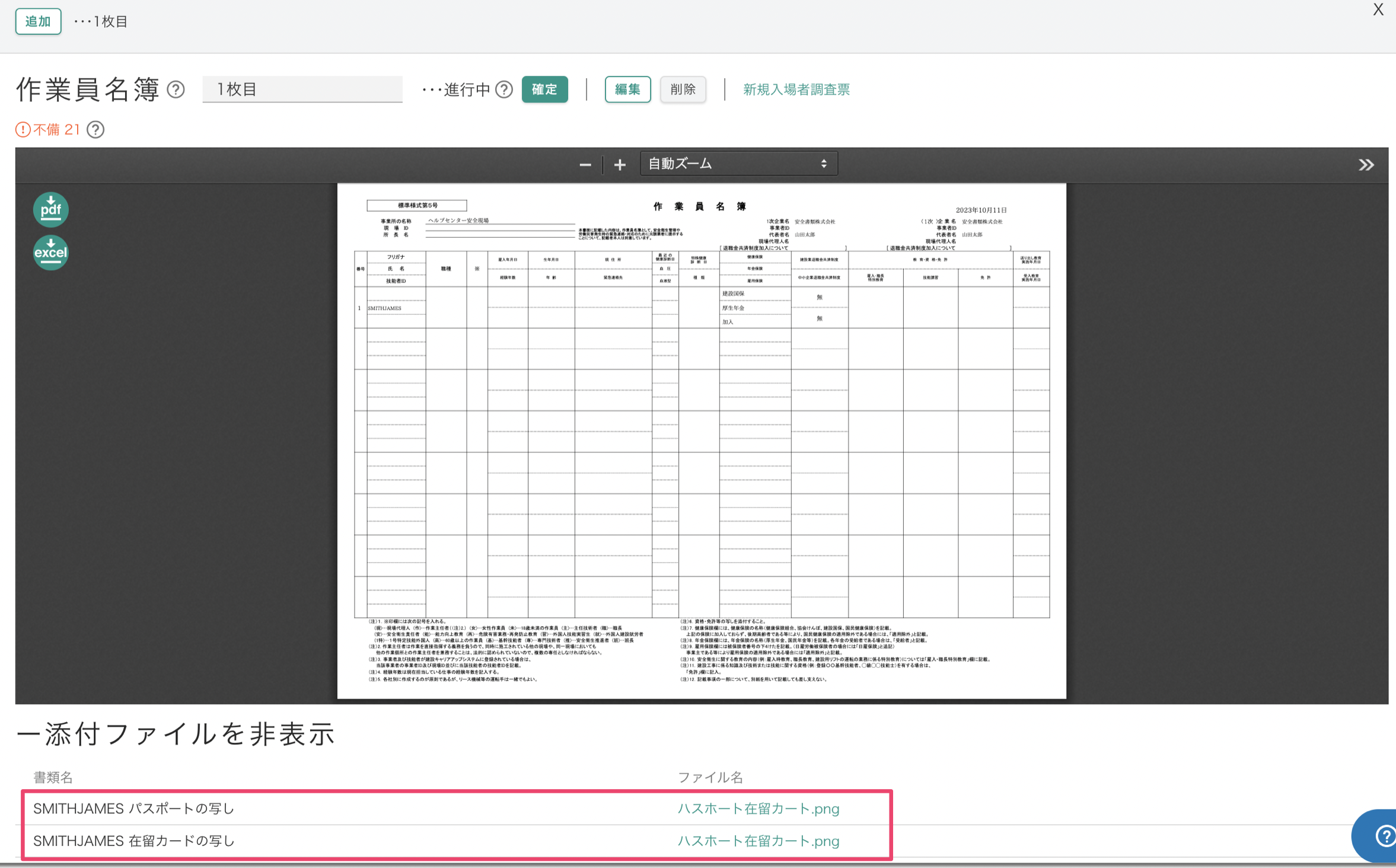Click the 1枚目 sheet name field

302,90
